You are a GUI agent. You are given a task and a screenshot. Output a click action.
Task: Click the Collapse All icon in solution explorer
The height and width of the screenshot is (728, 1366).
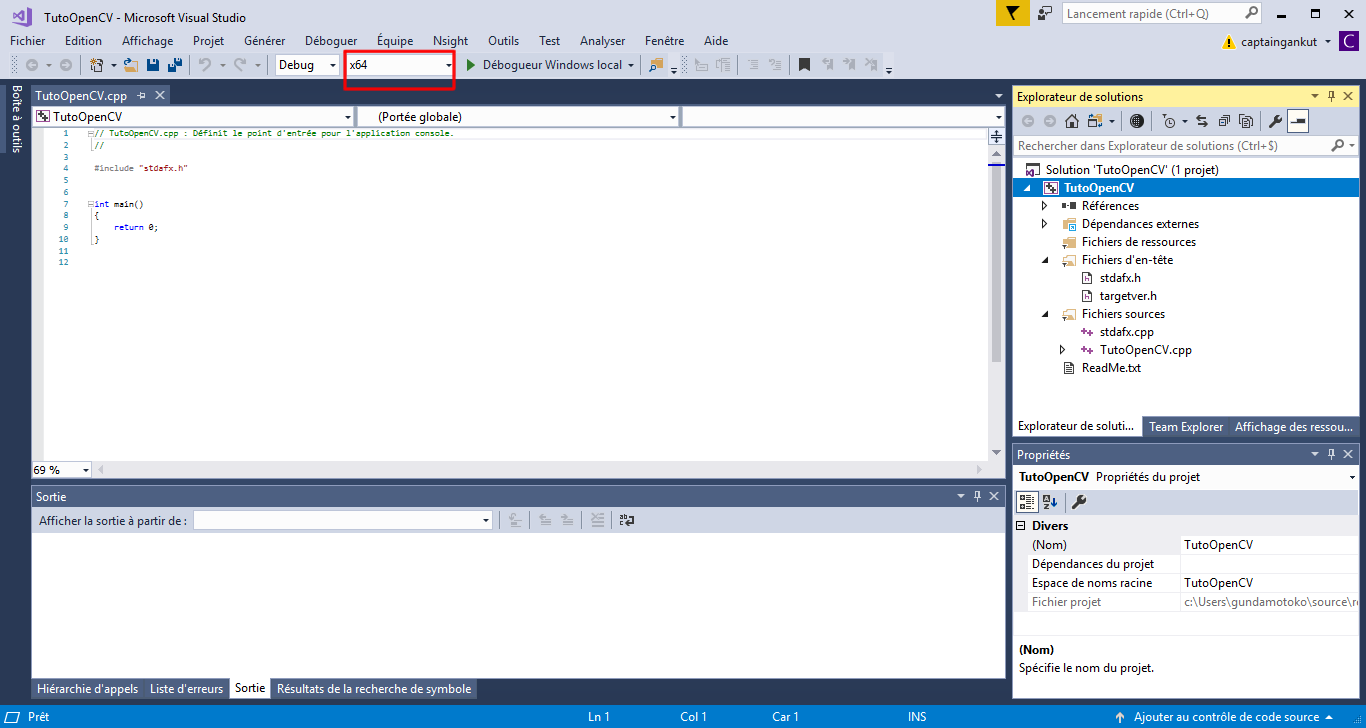tap(1223, 121)
